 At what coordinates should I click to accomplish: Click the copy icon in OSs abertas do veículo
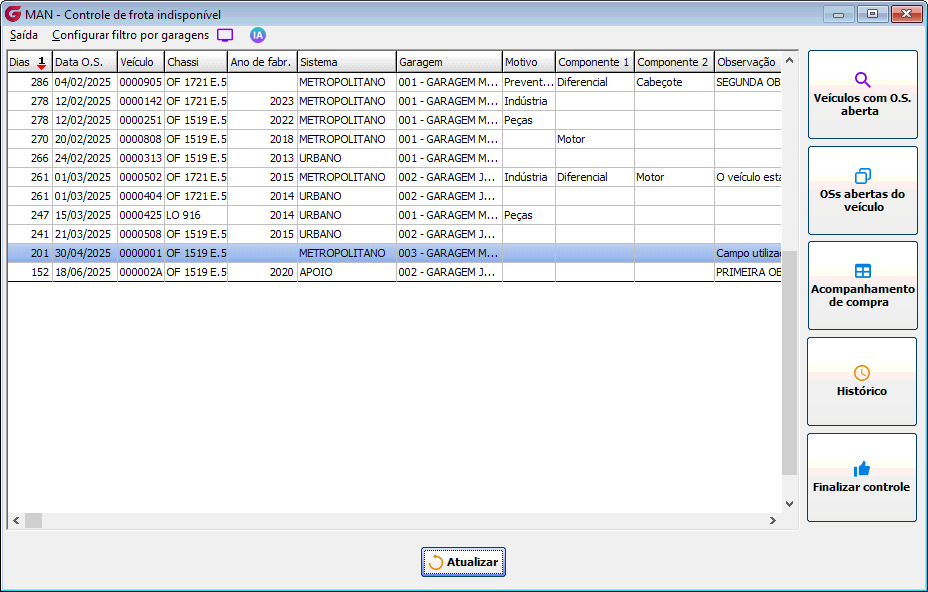point(862,176)
